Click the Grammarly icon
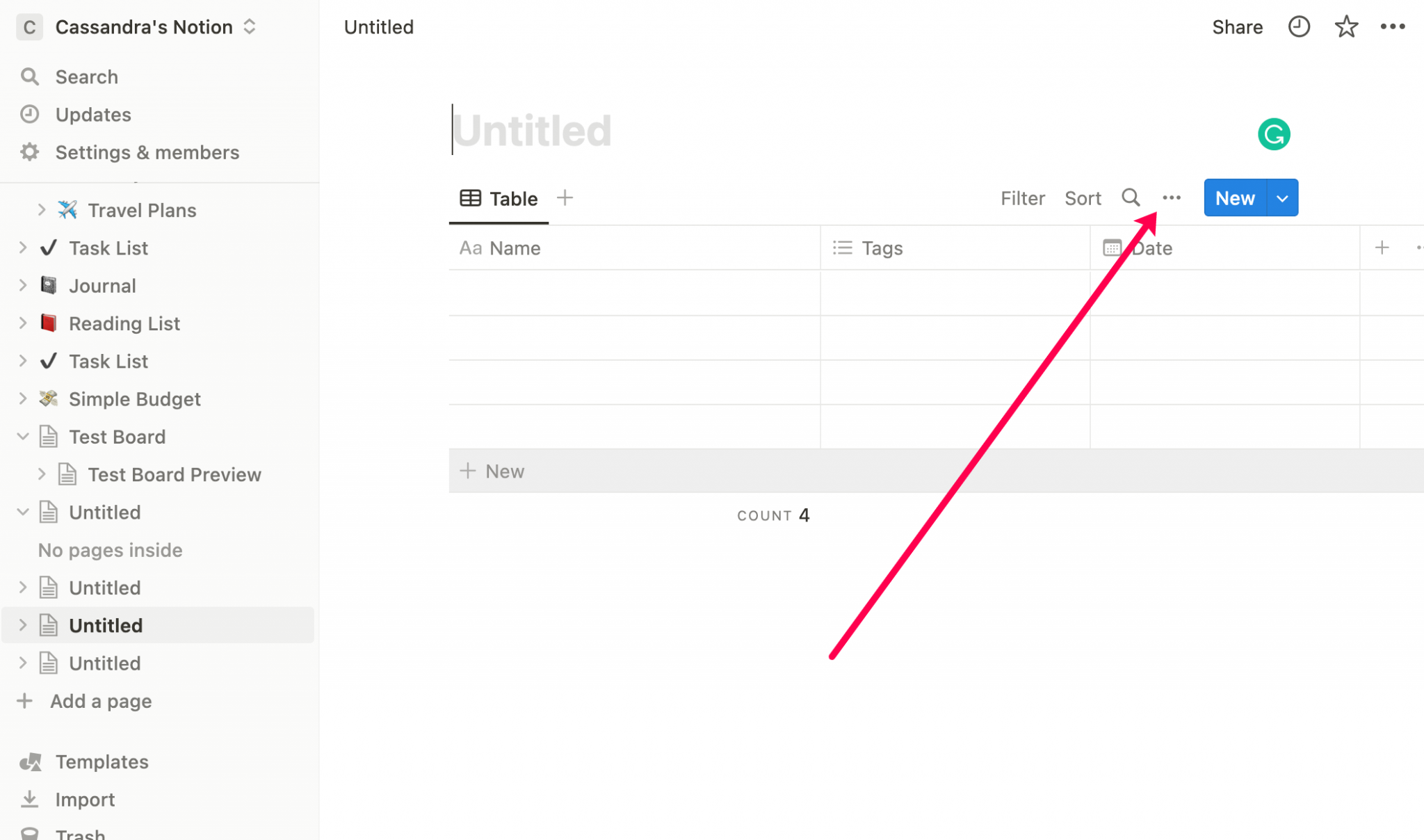This screenshot has height=840, width=1424. (x=1274, y=134)
